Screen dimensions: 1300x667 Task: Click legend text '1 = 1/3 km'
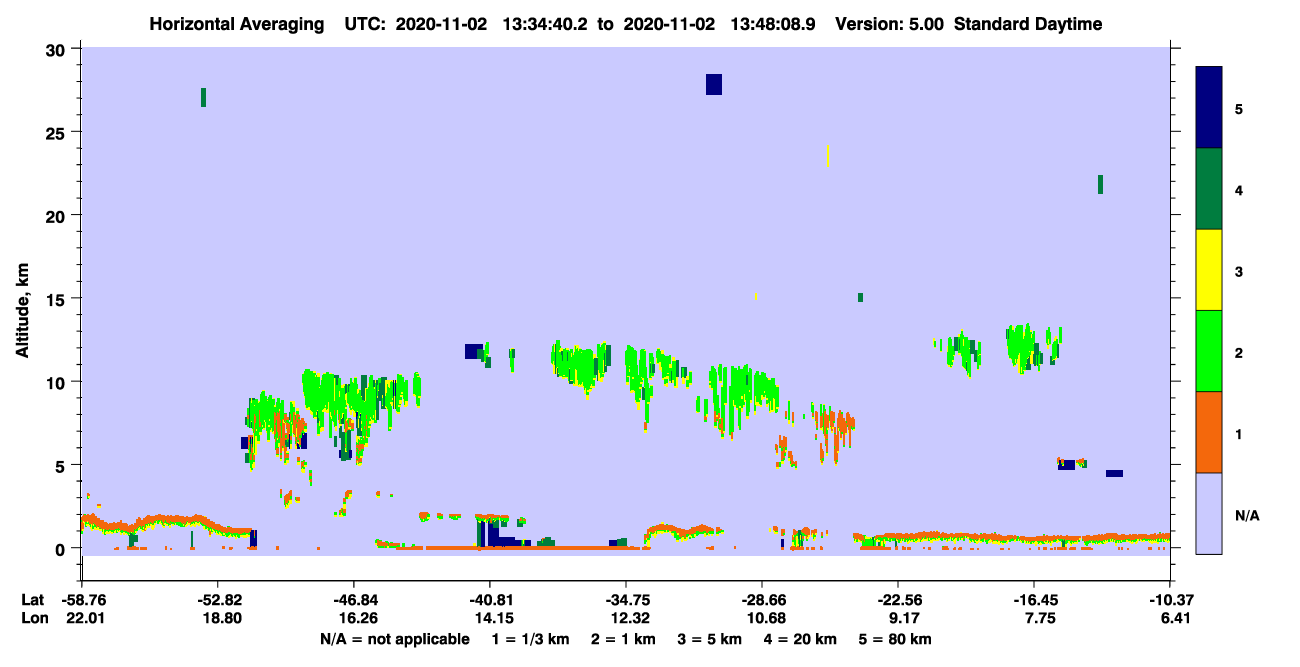coord(532,639)
